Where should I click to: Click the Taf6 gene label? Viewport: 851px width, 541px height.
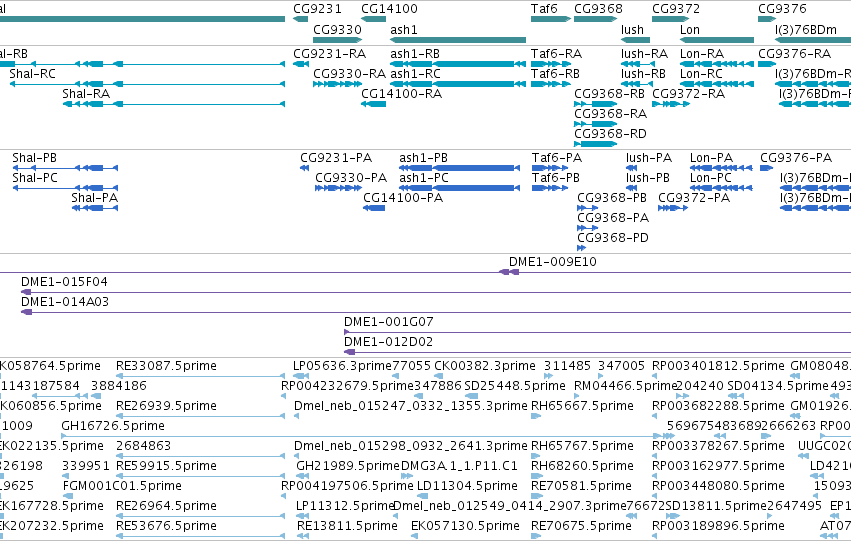(x=544, y=9)
